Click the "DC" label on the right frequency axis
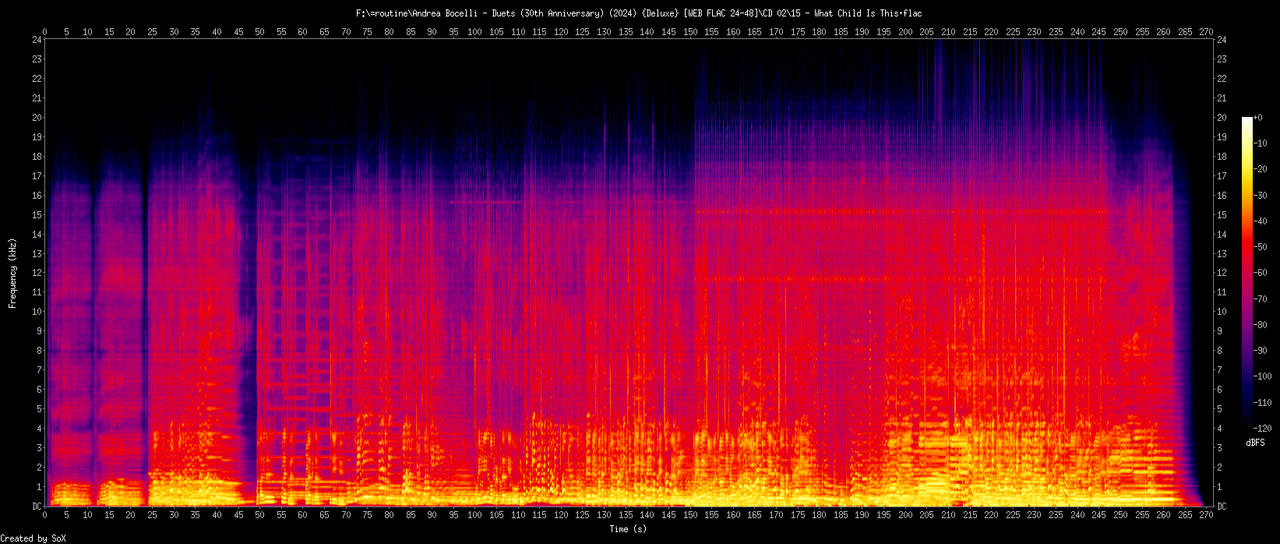Viewport: 1280px width, 544px height. [1224, 506]
